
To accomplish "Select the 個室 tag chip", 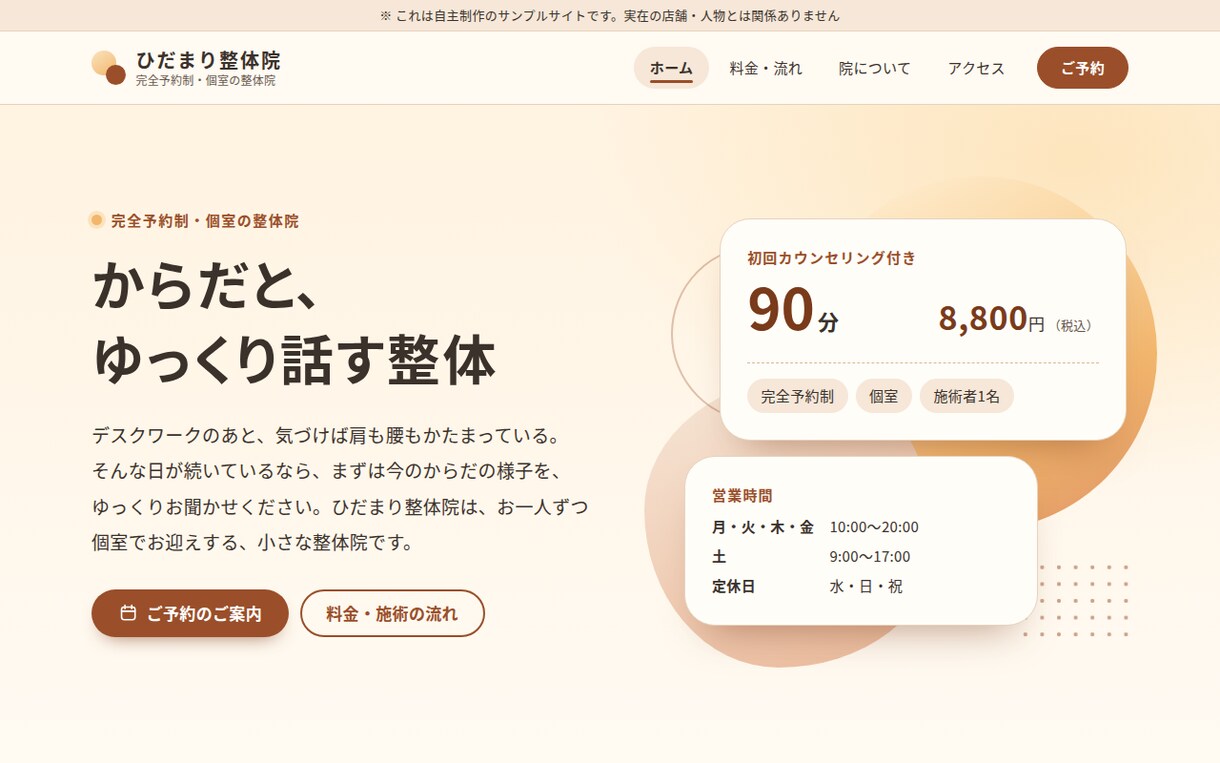I will pyautogui.click(x=883, y=396).
